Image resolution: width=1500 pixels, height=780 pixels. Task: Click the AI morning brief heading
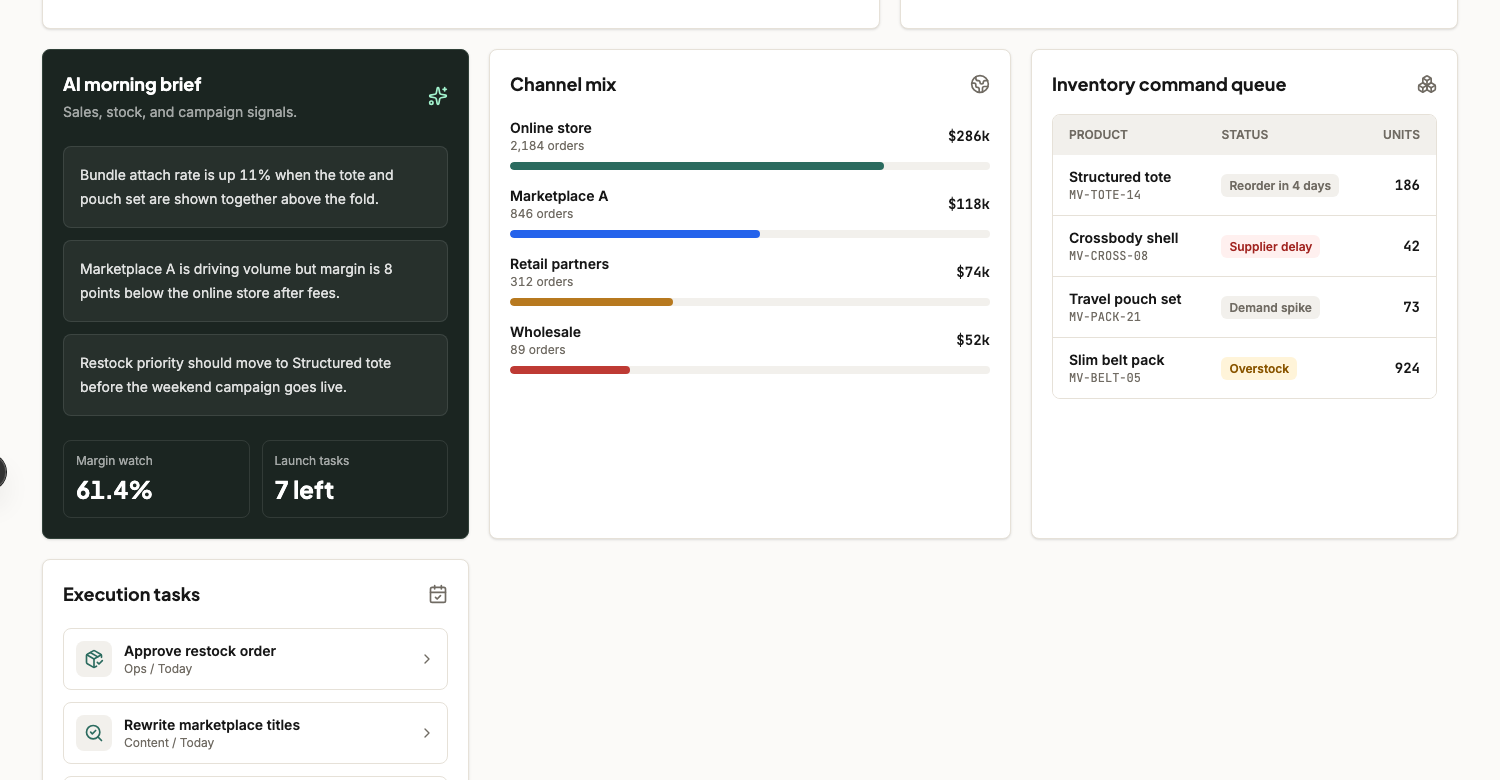(x=132, y=85)
